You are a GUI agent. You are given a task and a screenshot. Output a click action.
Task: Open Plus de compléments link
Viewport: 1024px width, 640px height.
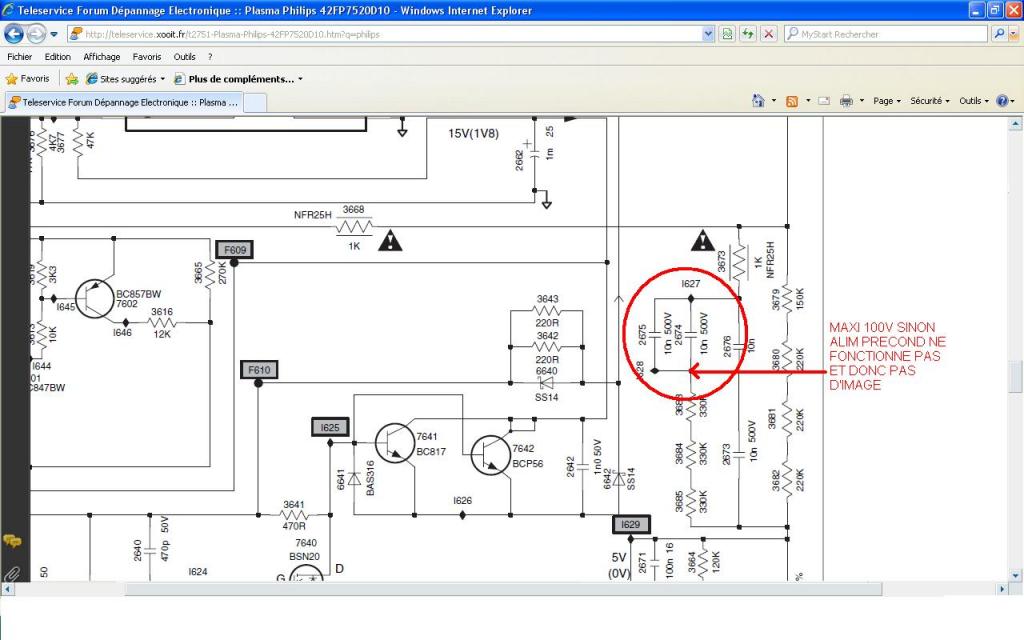coord(234,79)
